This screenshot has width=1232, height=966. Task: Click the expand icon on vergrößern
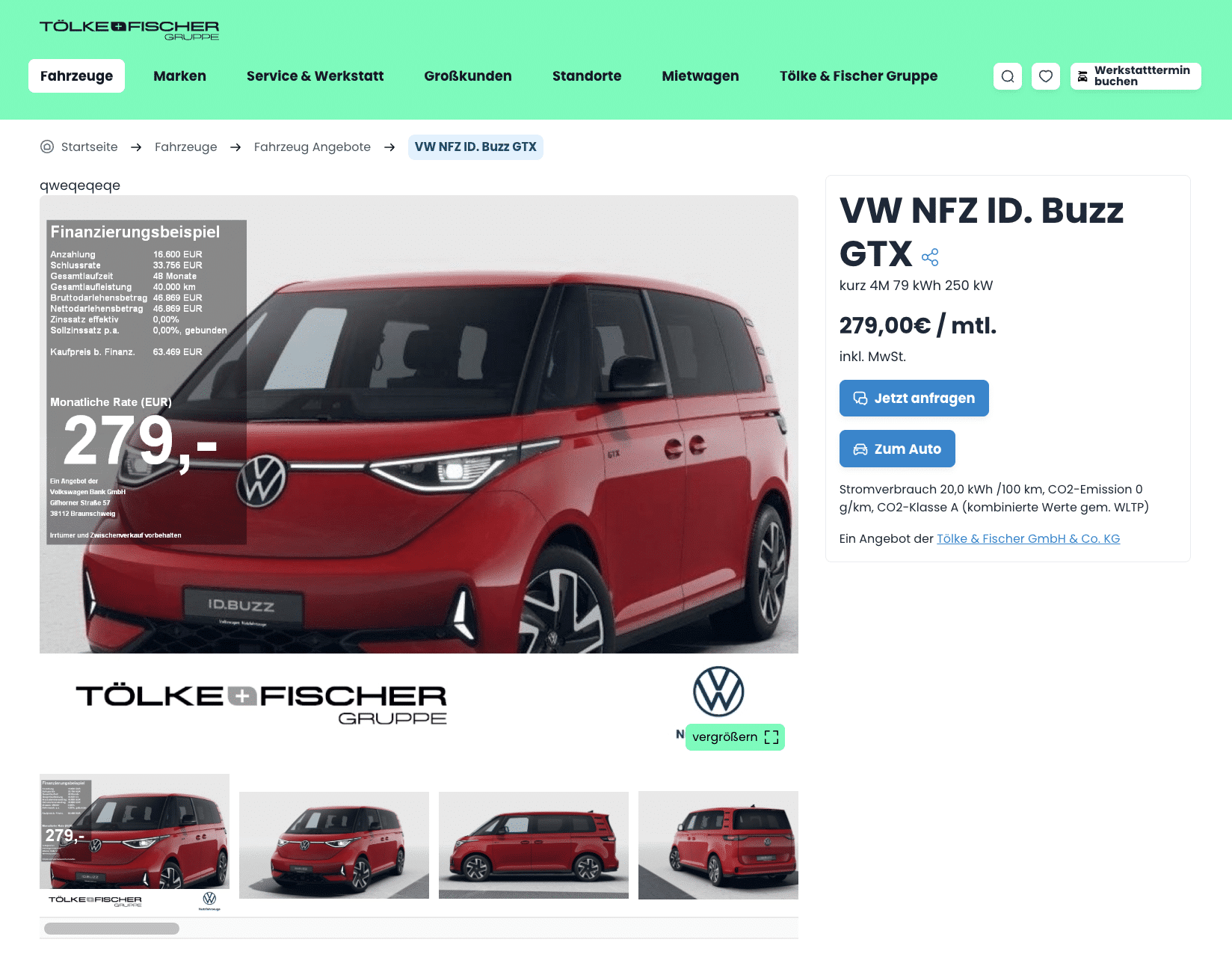(x=771, y=737)
